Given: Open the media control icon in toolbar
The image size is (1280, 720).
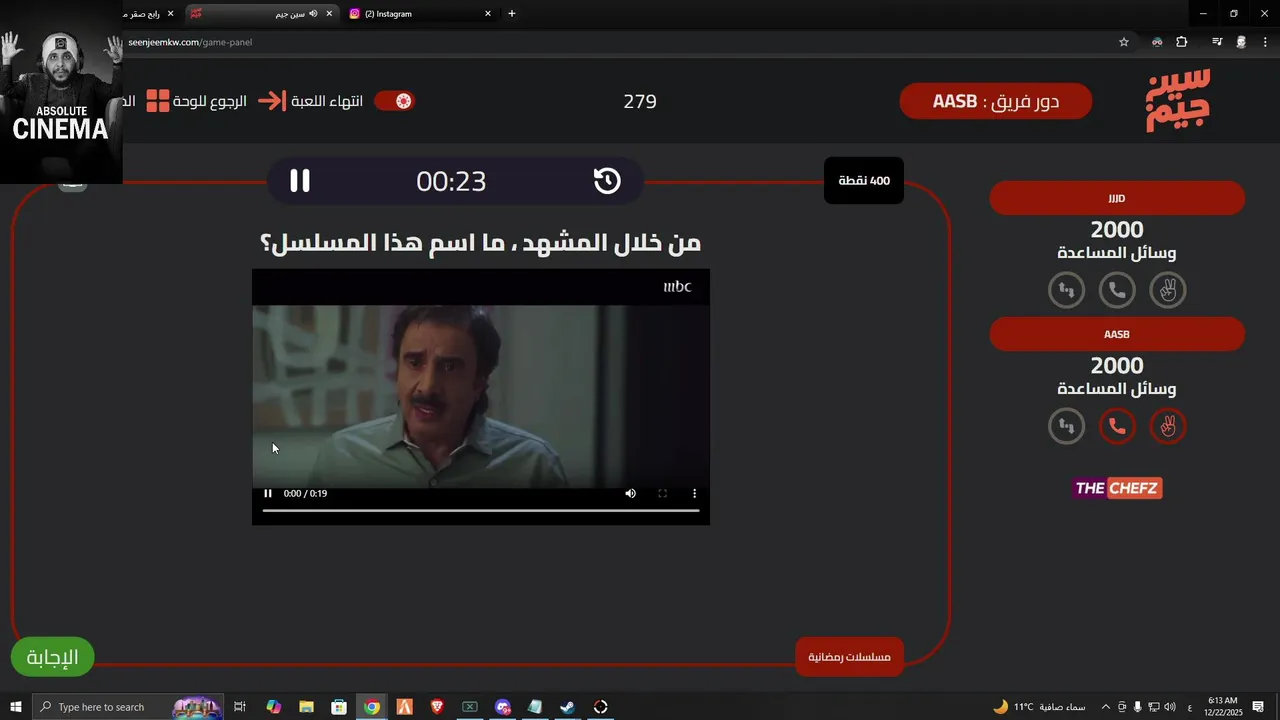Looking at the screenshot, I should [1217, 42].
